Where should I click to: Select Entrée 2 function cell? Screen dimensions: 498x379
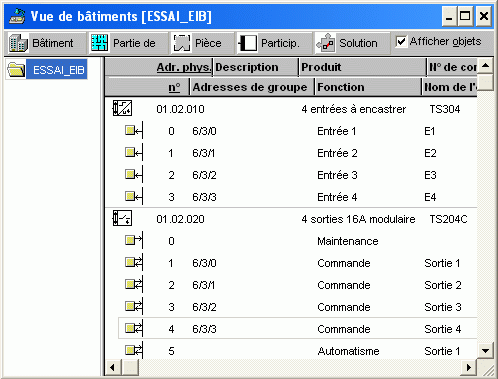click(x=337, y=153)
